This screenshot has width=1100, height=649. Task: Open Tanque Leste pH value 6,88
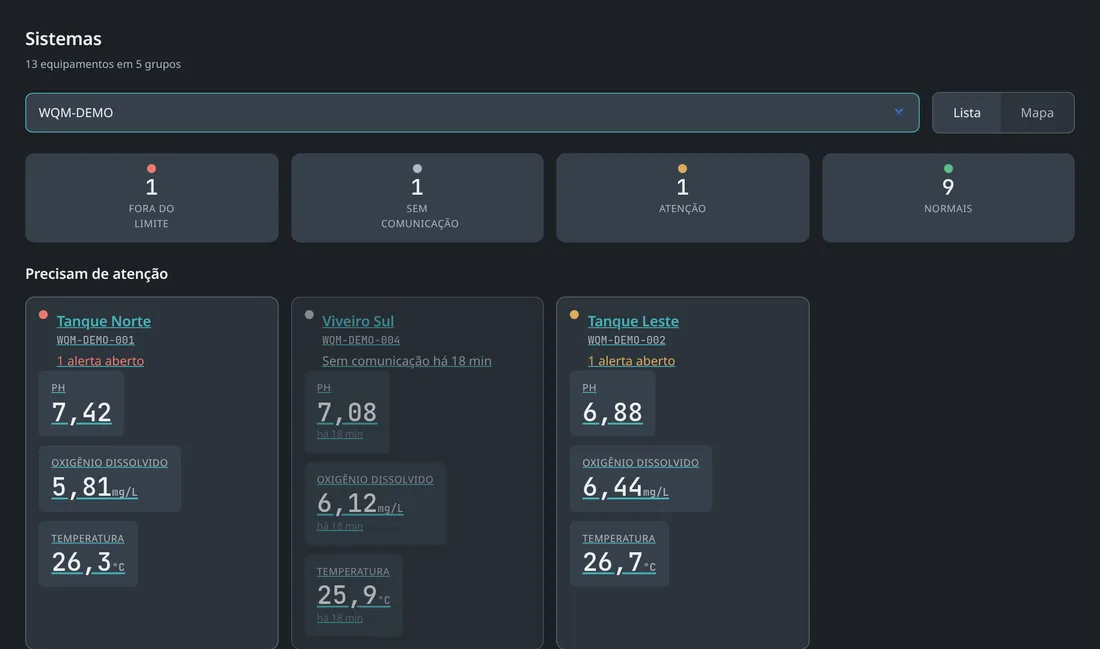click(612, 413)
